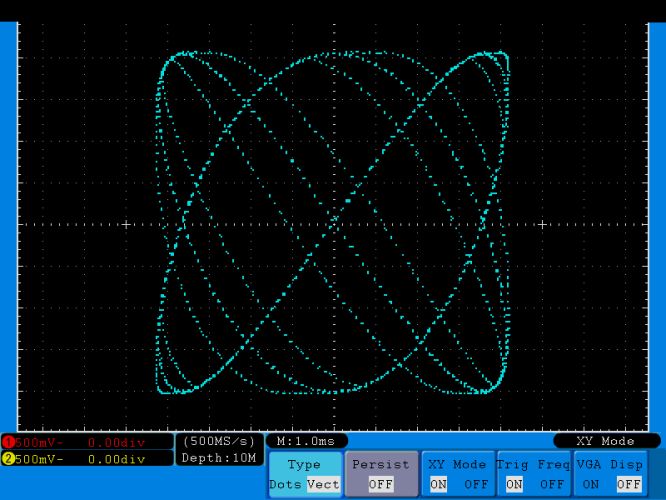Screen dimensions: 666x500
Task: Turn XY Mode OFF
Action: pos(476,484)
